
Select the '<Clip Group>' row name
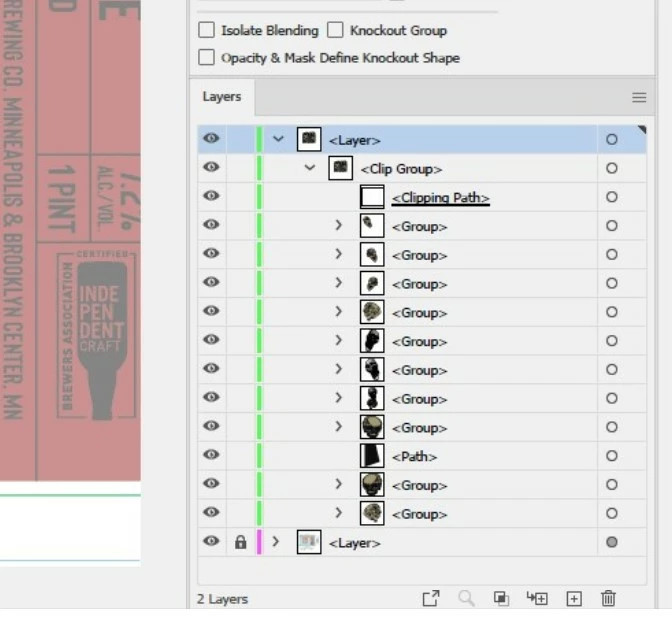tap(401, 169)
